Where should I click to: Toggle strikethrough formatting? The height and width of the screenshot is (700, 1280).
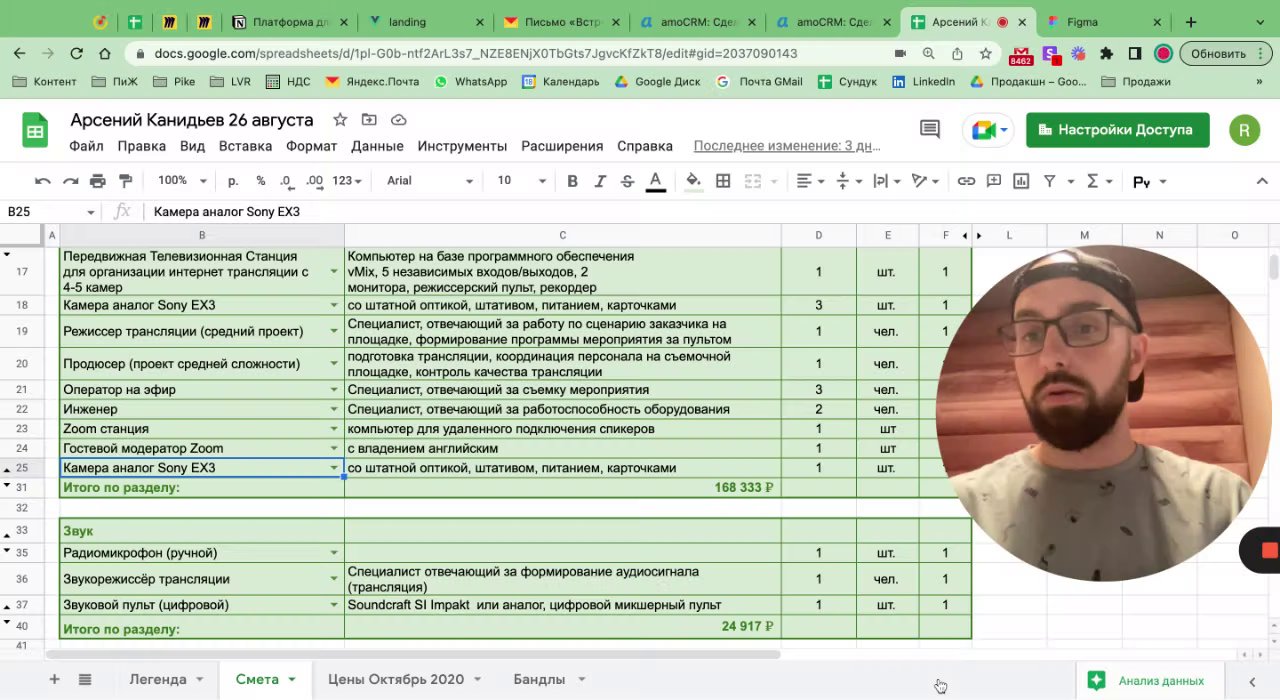[627, 181]
